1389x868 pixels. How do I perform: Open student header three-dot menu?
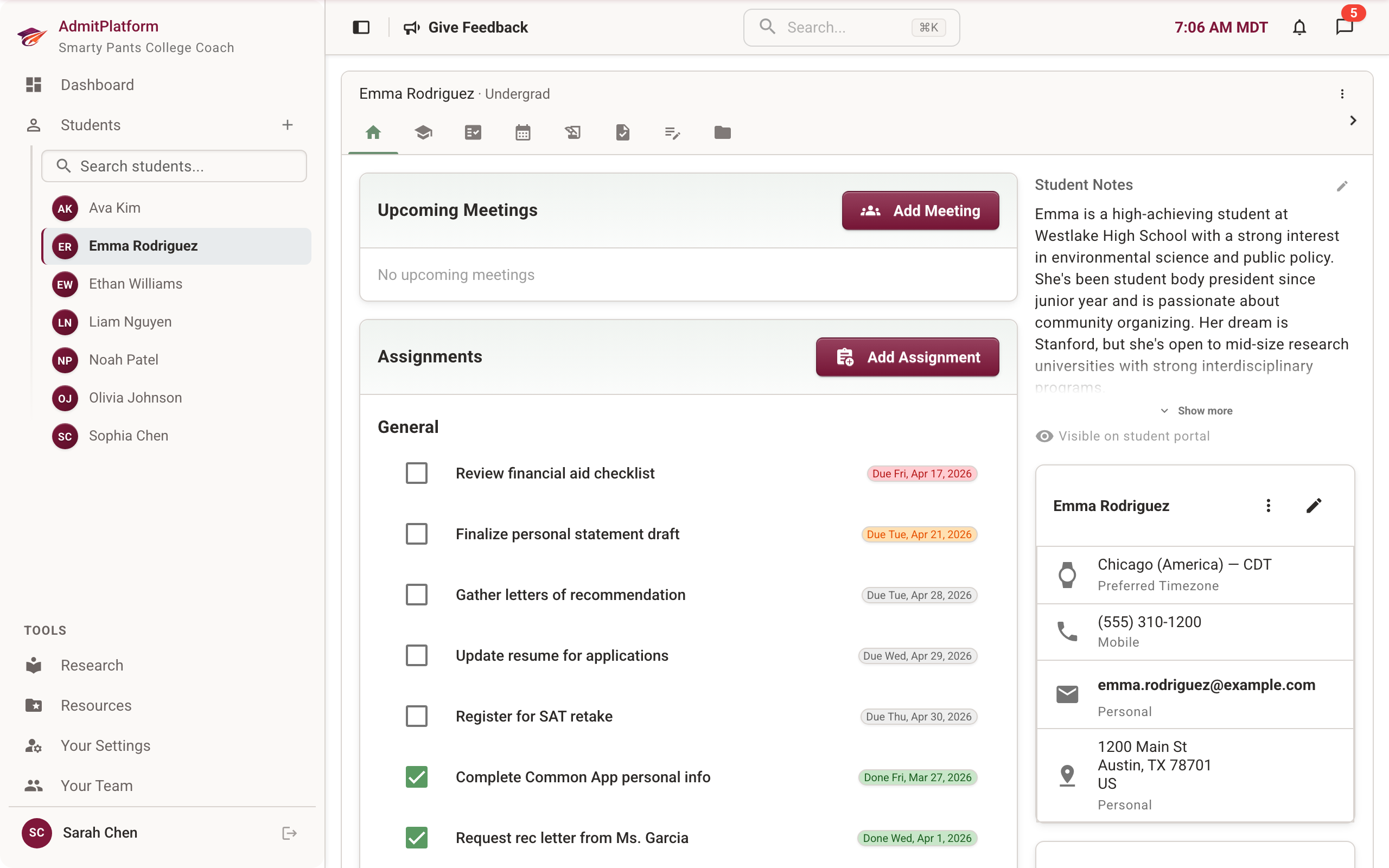[1341, 93]
